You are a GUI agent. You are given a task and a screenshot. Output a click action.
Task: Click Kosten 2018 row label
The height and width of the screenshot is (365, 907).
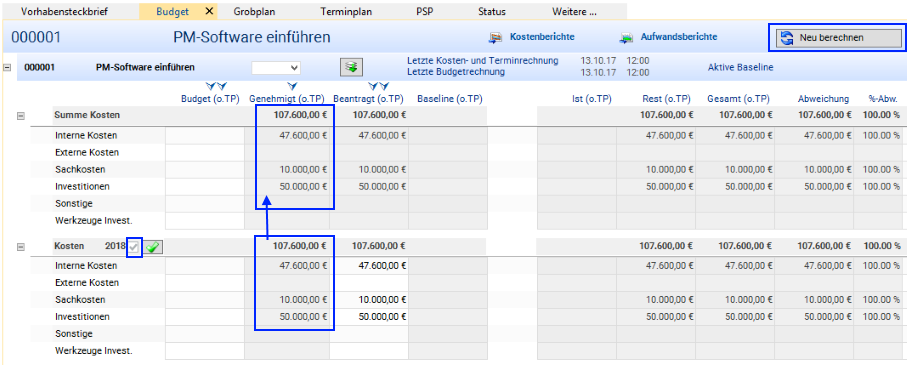click(90, 246)
